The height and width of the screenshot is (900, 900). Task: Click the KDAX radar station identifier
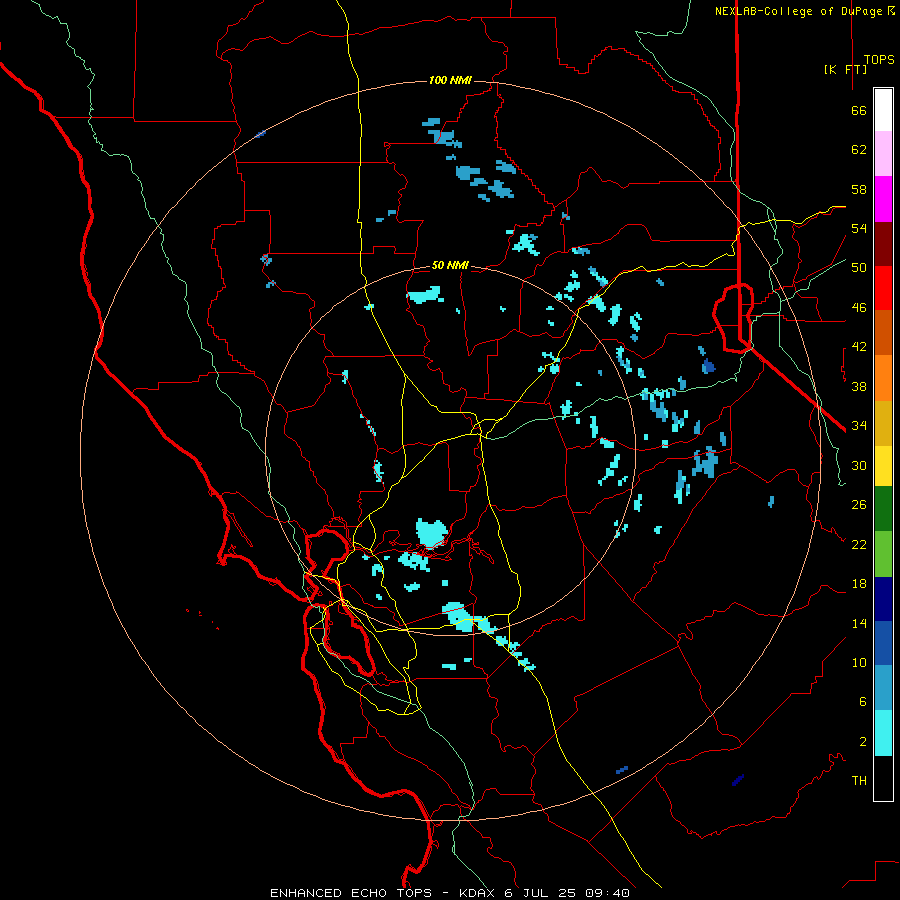(x=476, y=893)
